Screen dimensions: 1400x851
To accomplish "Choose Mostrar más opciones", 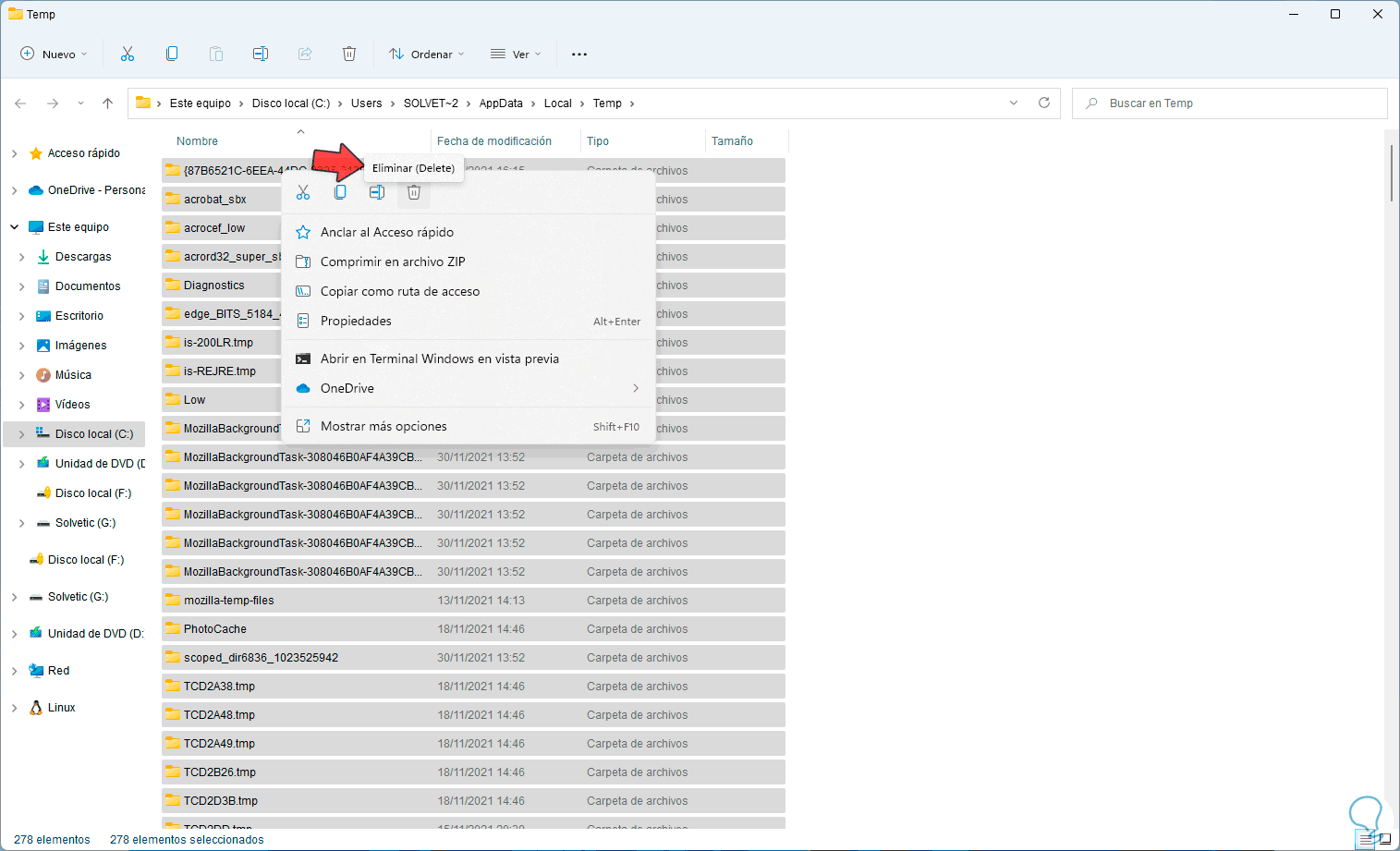I will tap(469, 426).
